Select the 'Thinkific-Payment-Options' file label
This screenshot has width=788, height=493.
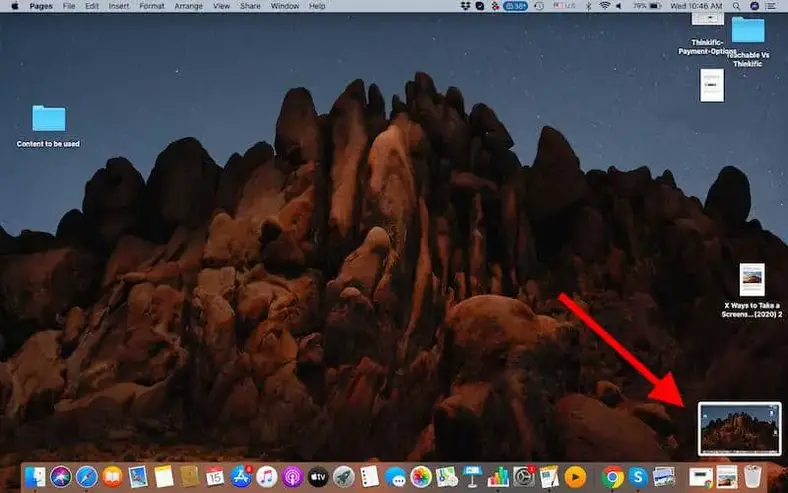707,47
